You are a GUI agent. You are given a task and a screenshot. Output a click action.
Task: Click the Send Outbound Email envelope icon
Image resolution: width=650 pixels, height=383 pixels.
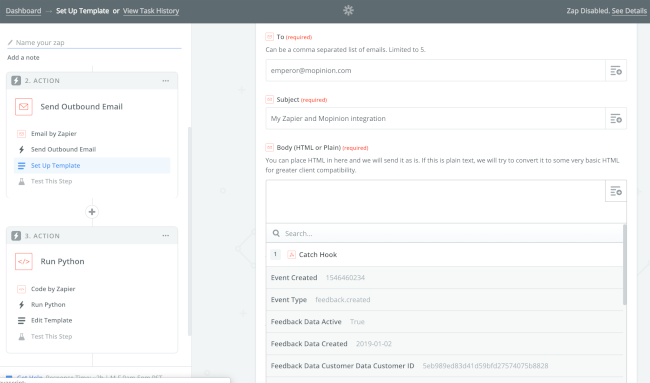(24, 107)
